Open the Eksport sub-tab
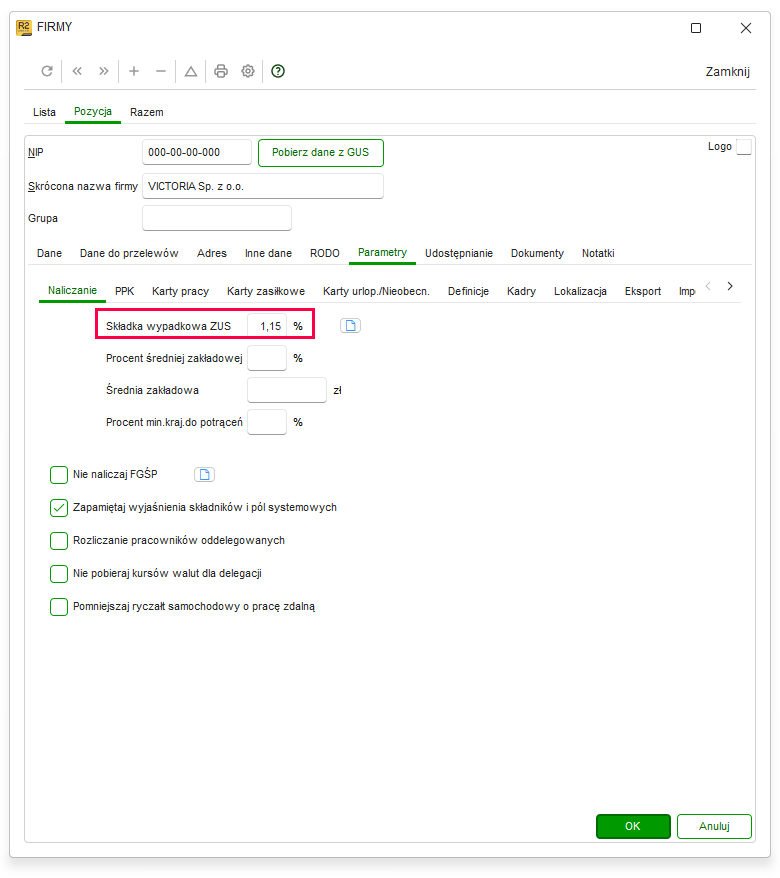Screen dimensions: 780x878 643,291
